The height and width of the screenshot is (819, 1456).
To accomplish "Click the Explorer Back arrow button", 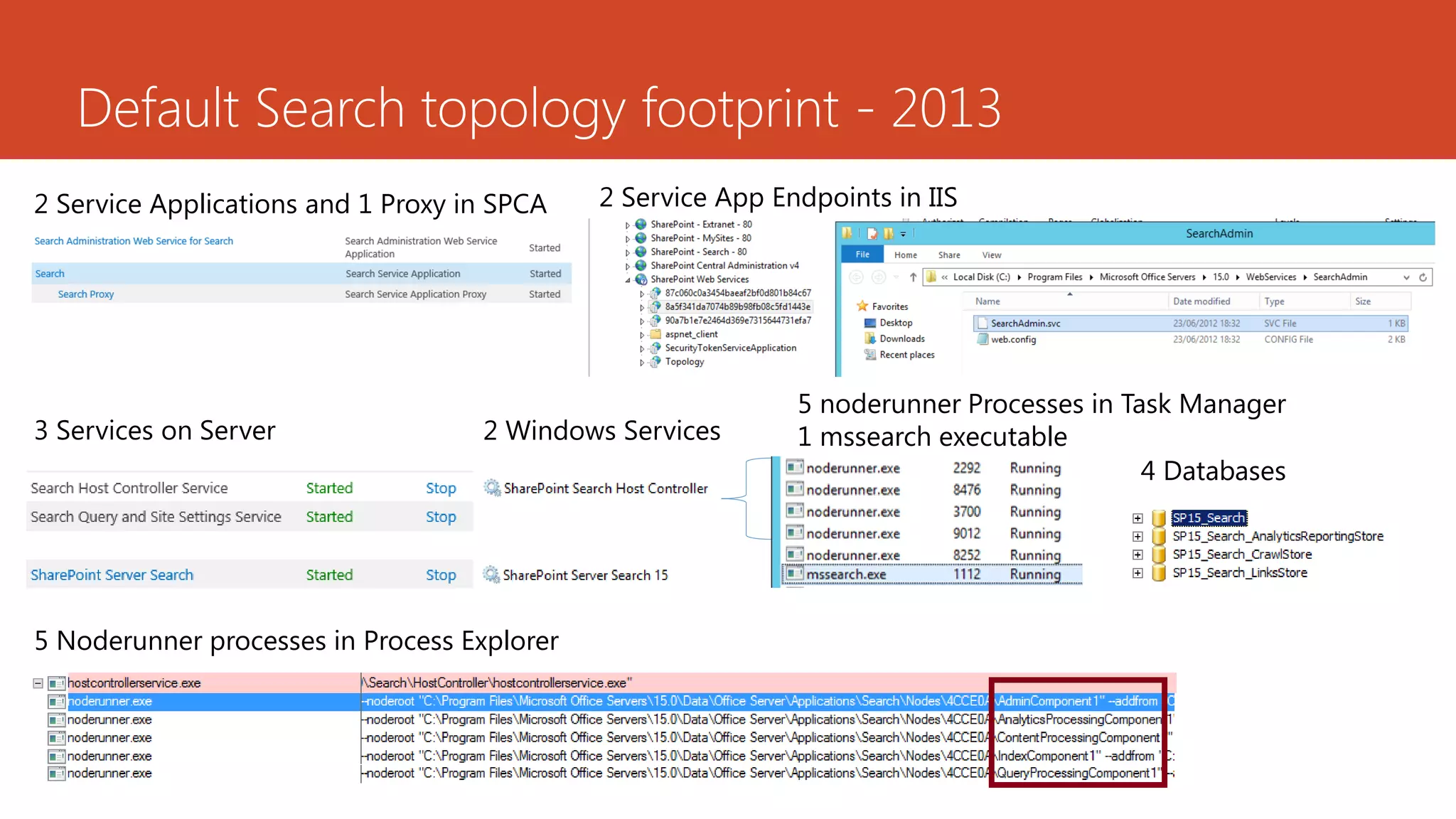I will (856, 277).
